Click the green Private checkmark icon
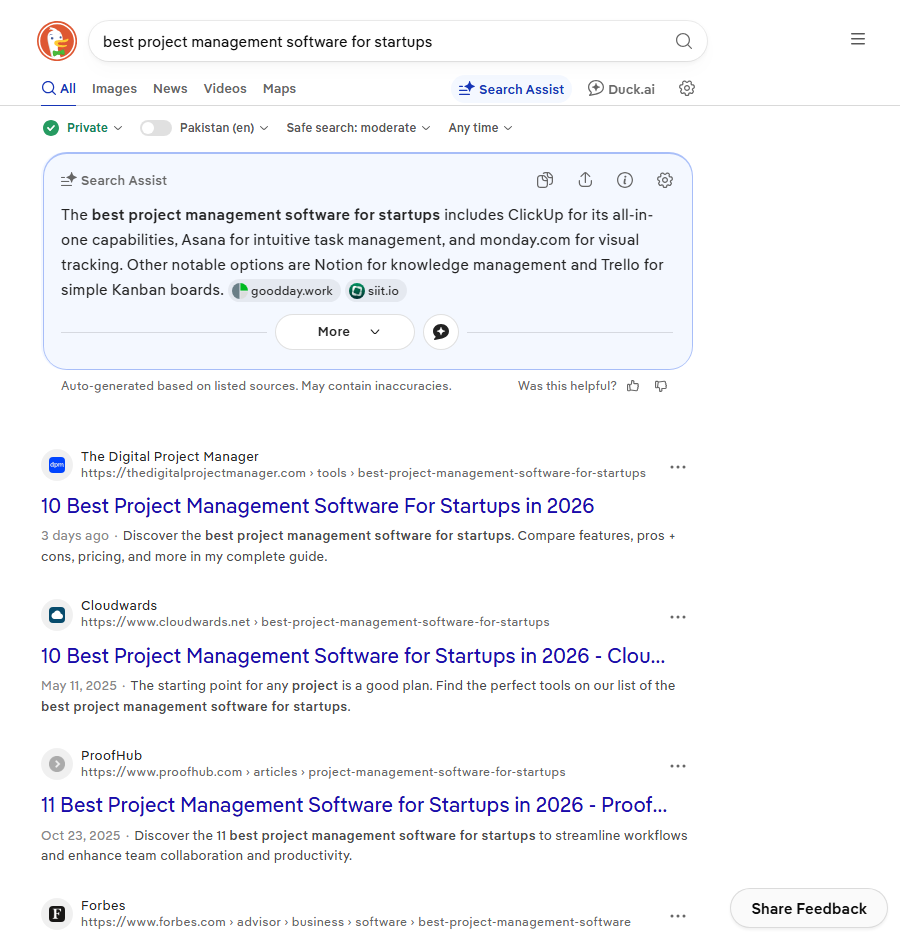900x940 pixels. click(x=51, y=128)
